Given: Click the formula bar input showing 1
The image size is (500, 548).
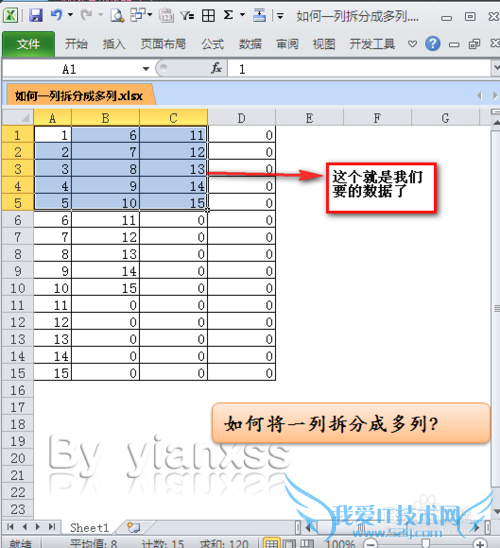Looking at the screenshot, I should coord(359,68).
